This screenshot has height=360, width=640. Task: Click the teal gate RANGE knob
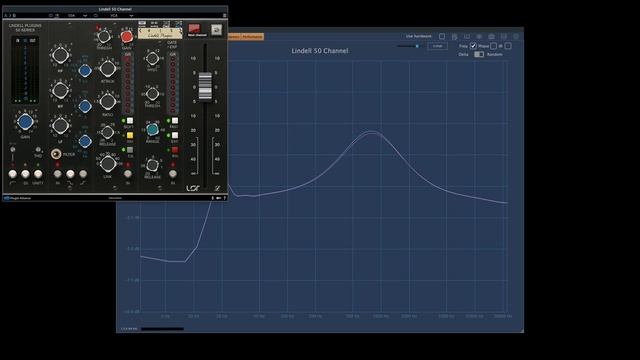click(153, 129)
